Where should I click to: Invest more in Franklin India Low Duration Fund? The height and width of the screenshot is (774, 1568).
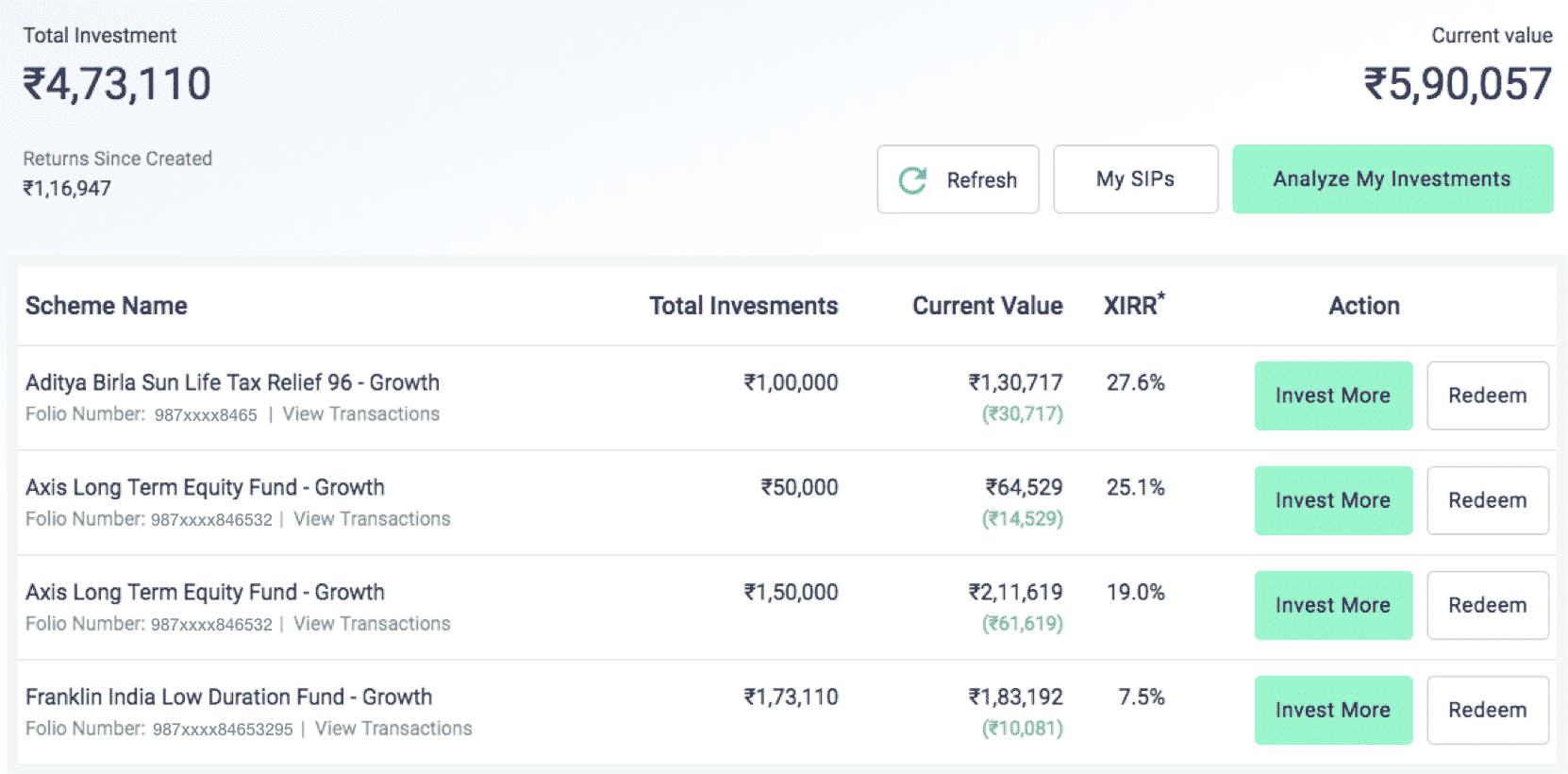click(1333, 710)
